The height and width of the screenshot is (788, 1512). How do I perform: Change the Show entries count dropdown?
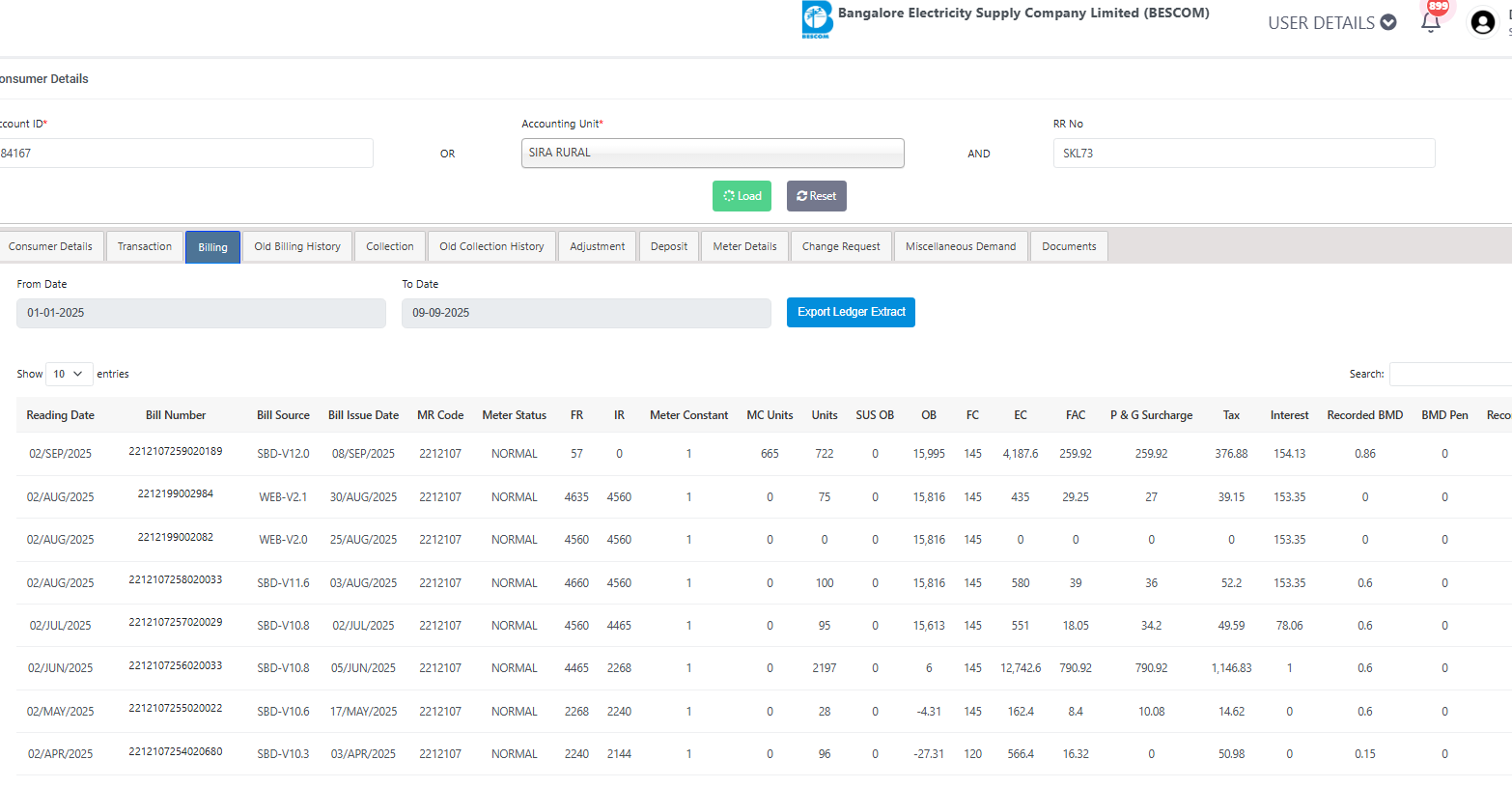tap(69, 374)
